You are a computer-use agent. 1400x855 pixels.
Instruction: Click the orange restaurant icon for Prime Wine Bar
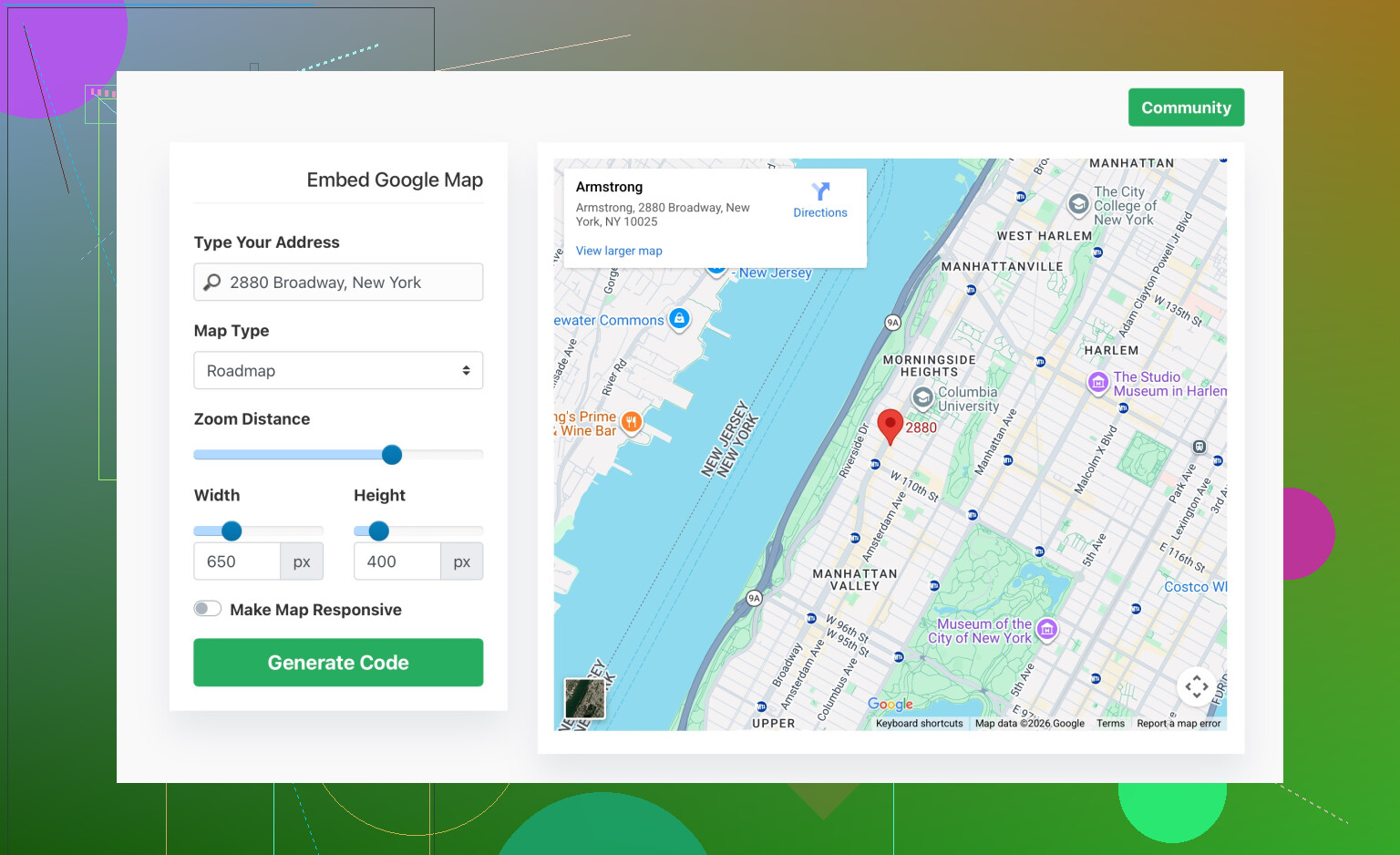[x=631, y=422]
